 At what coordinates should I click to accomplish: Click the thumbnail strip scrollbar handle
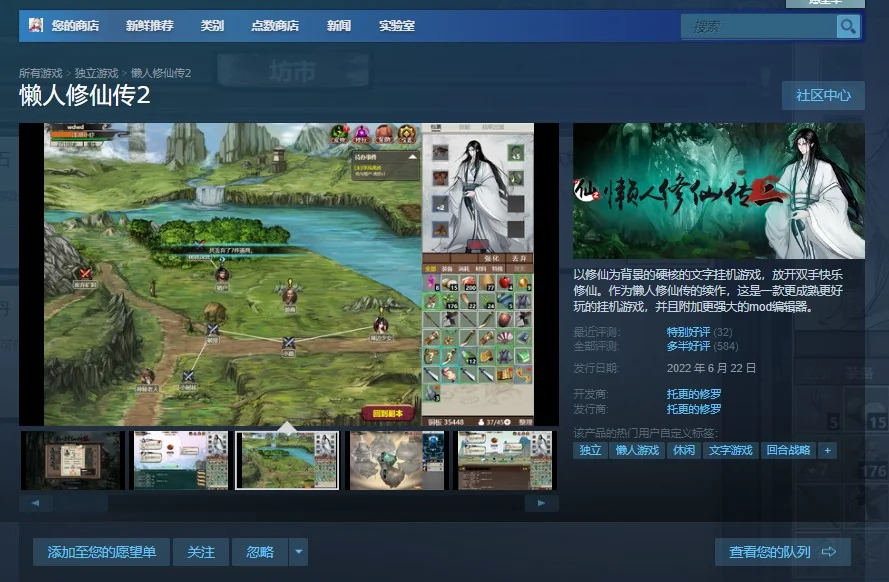[x=81, y=503]
